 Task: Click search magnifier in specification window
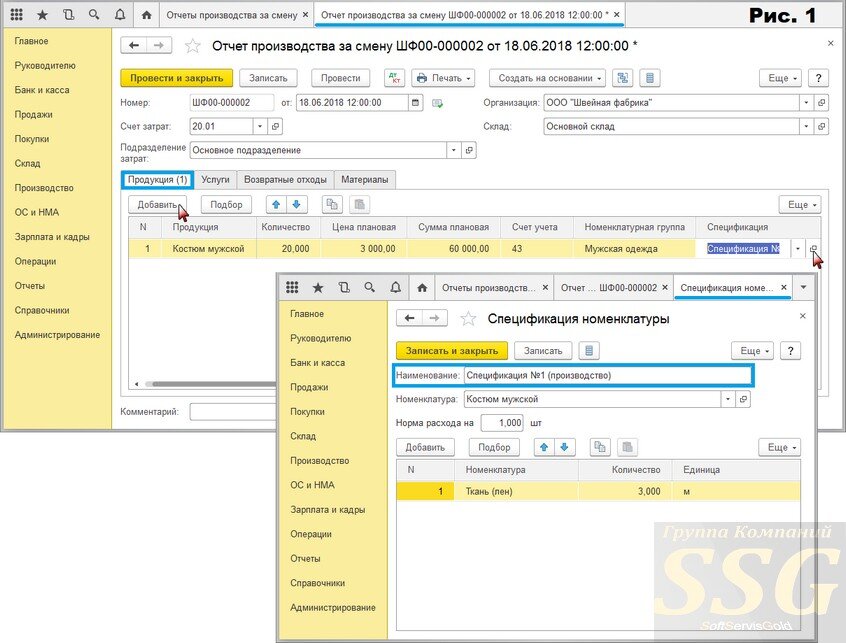370,288
